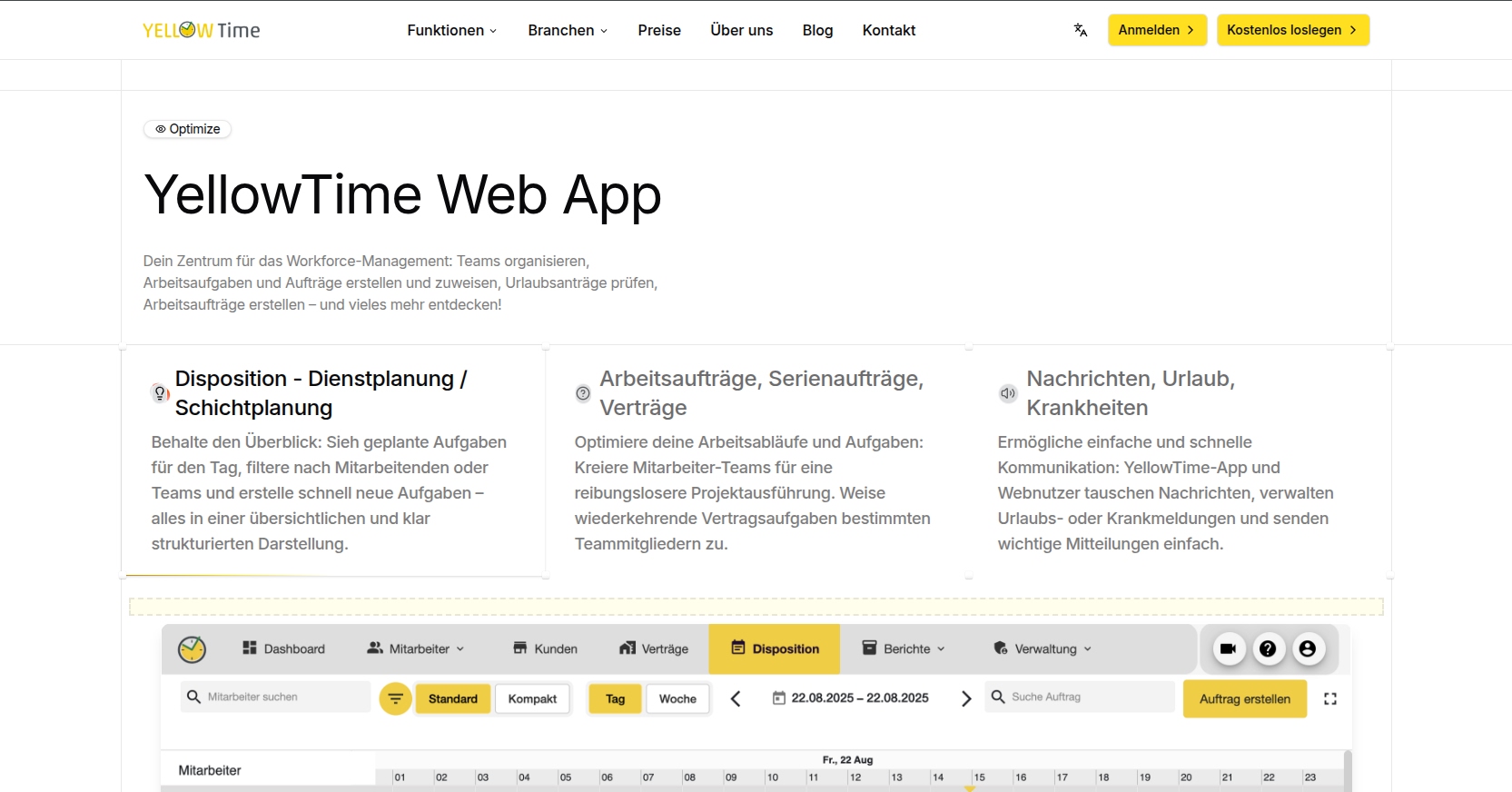Click the magnifier icon in Suche Auftrag
The image size is (1512, 792).
[x=998, y=697]
